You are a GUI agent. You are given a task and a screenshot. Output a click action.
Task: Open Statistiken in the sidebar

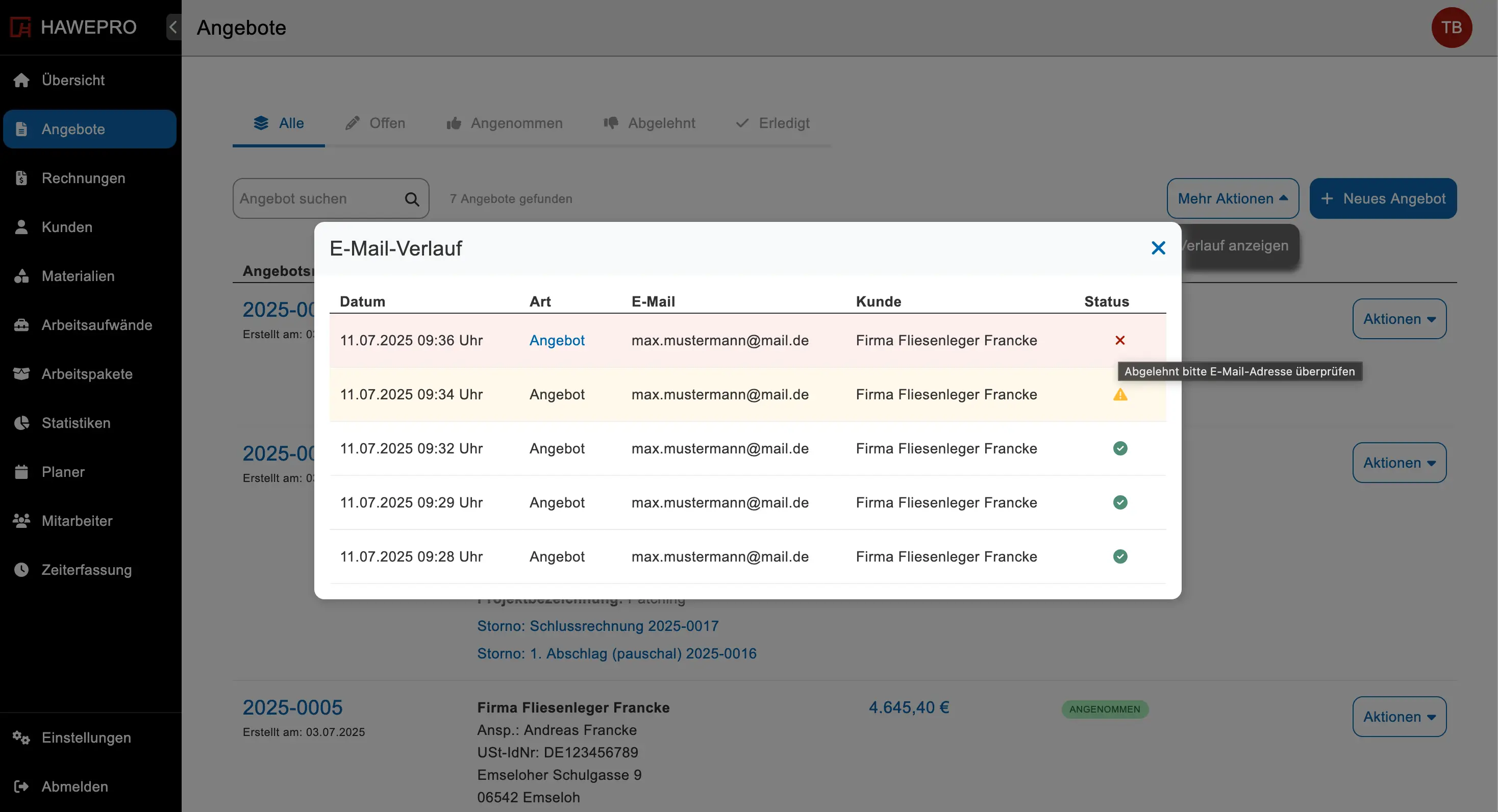pyautogui.click(x=90, y=422)
